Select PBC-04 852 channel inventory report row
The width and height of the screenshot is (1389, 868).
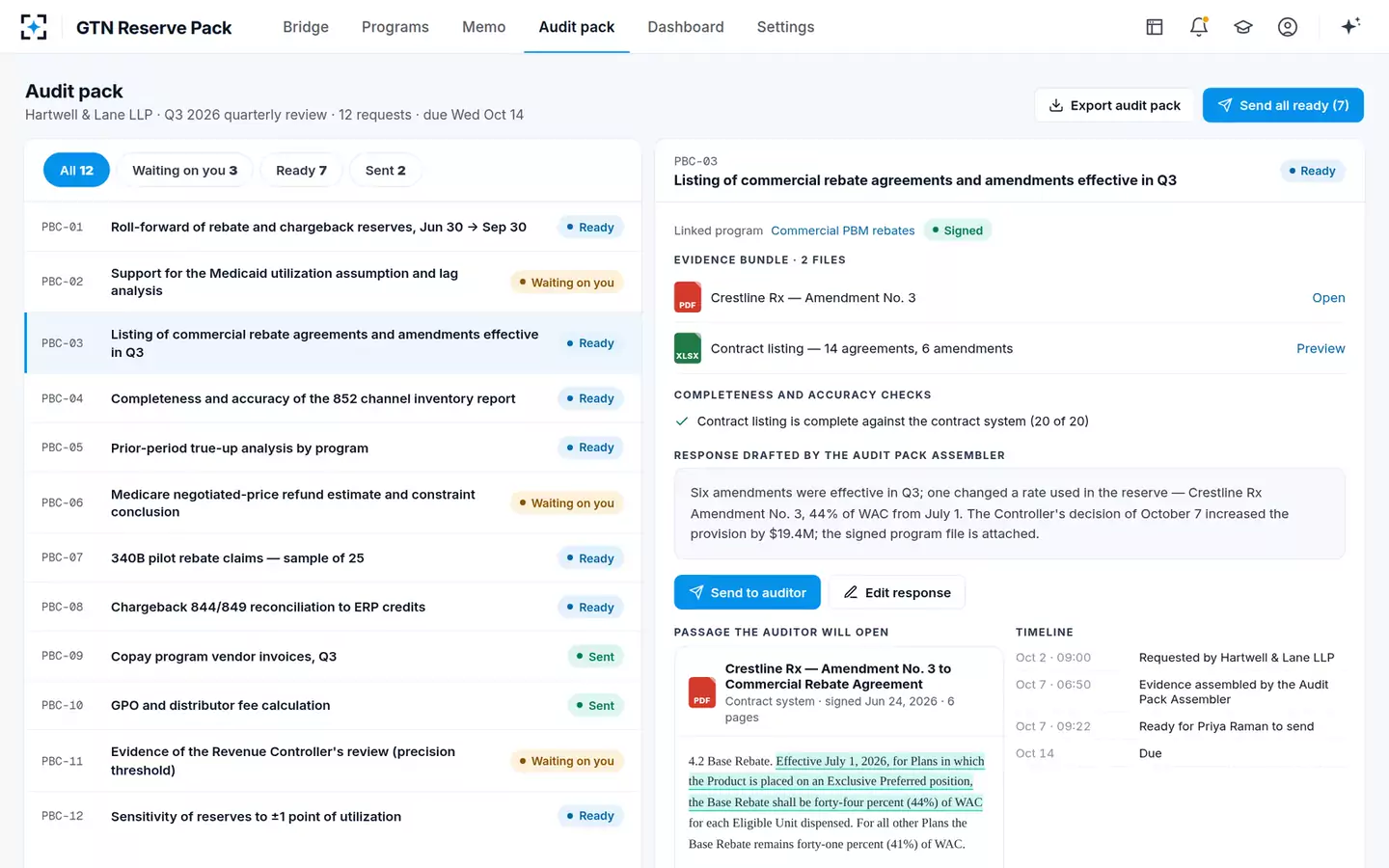333,398
